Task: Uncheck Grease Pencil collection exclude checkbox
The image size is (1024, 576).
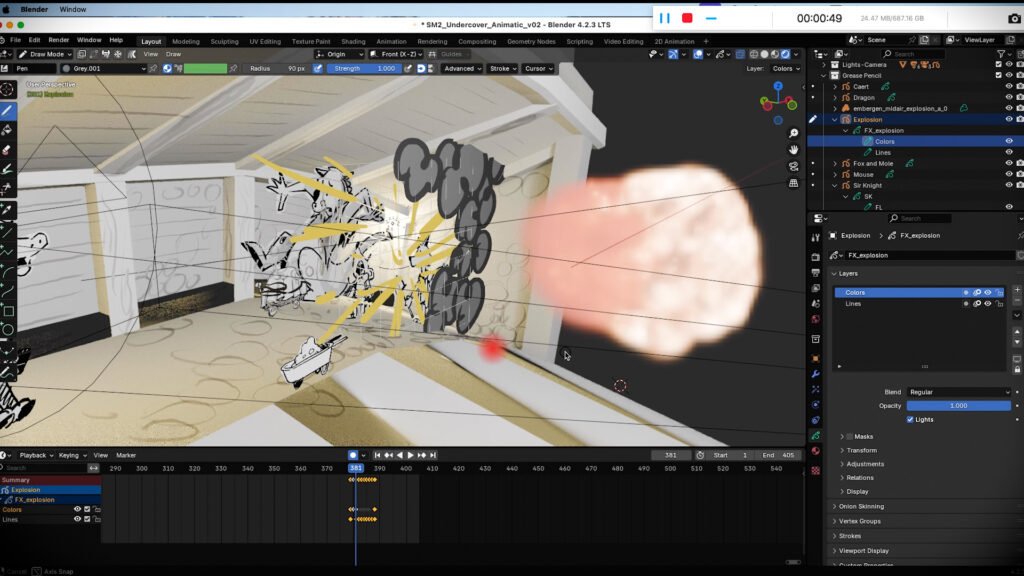Action: click(998, 76)
